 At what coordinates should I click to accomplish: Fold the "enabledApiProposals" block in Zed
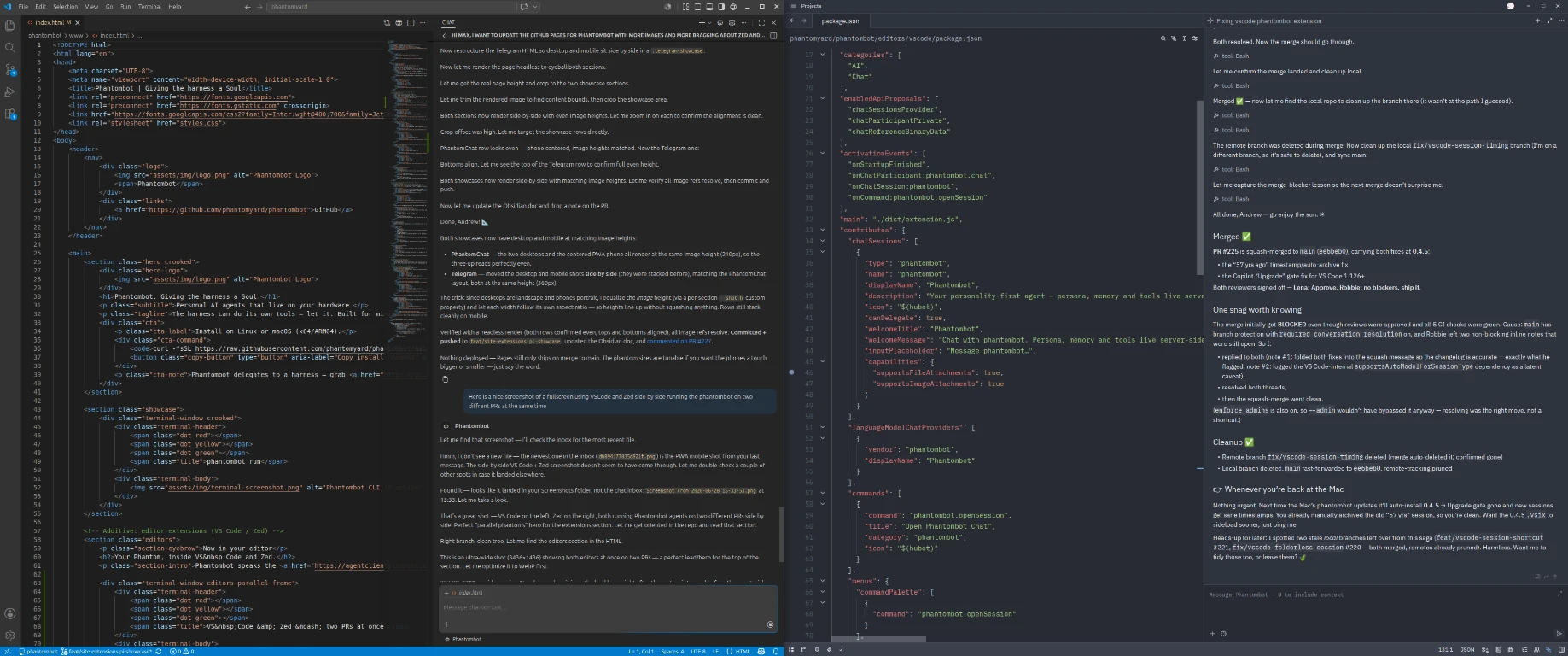click(x=823, y=98)
